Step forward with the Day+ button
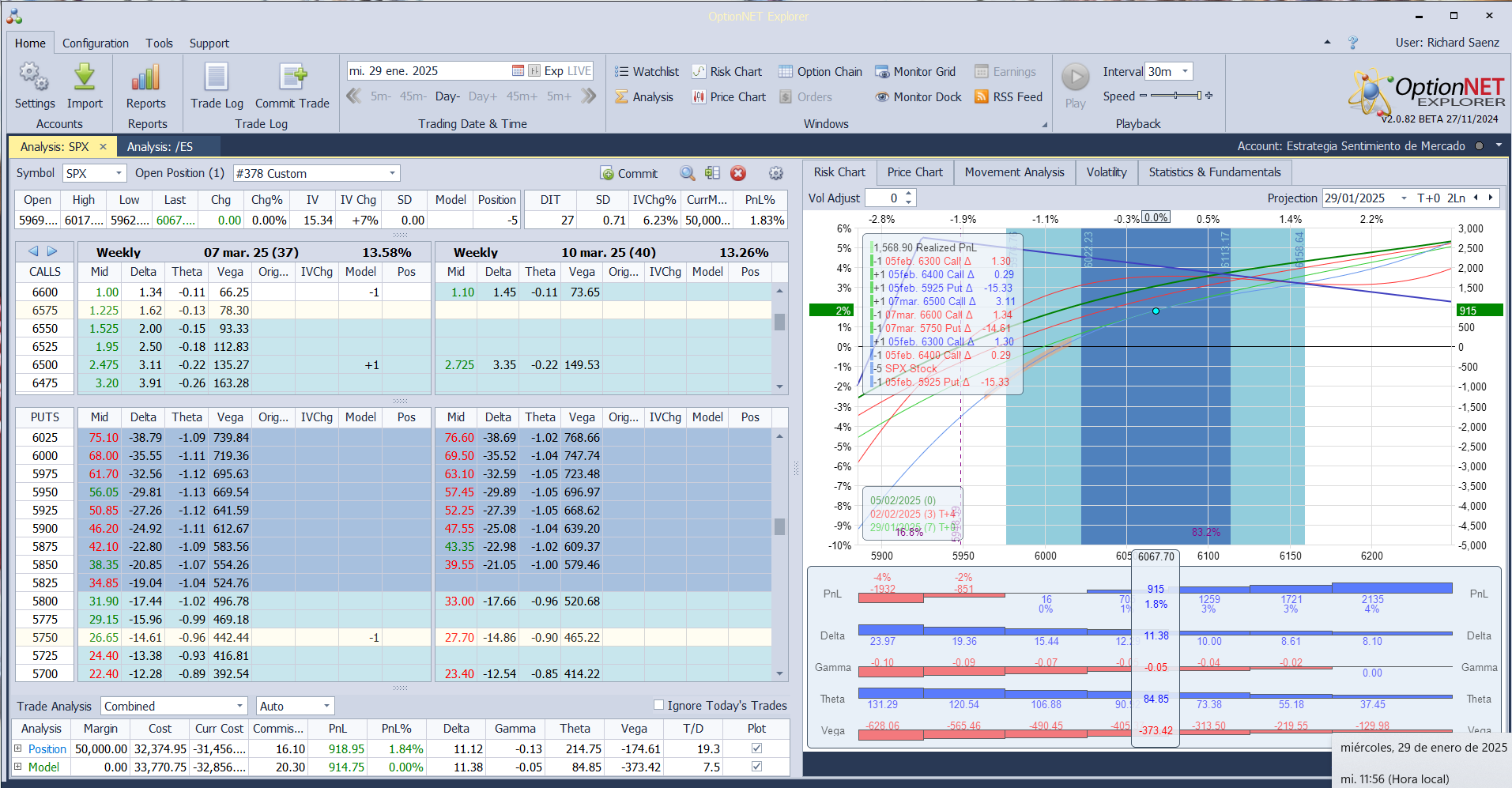The height and width of the screenshot is (788, 1512). point(482,96)
